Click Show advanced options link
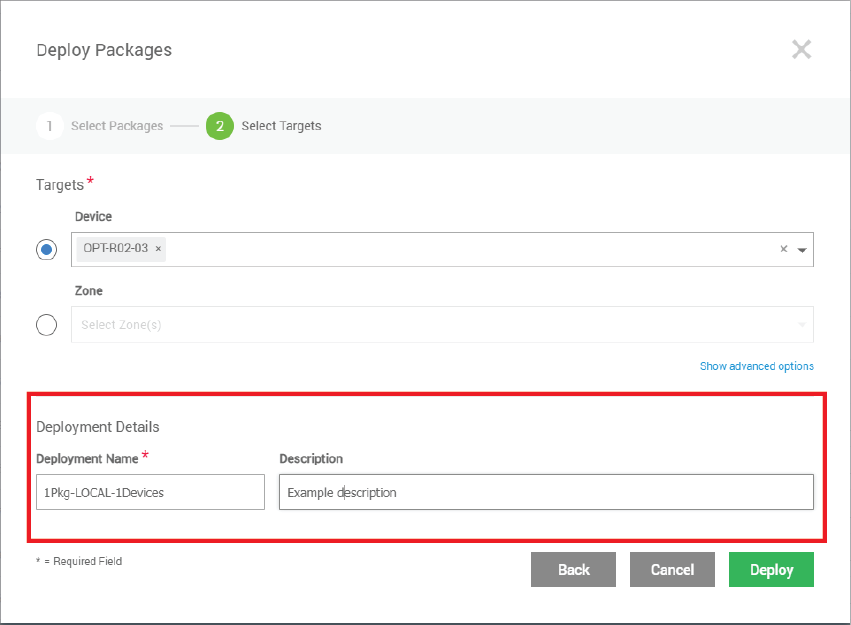This screenshot has width=851, height=625. coord(757,366)
